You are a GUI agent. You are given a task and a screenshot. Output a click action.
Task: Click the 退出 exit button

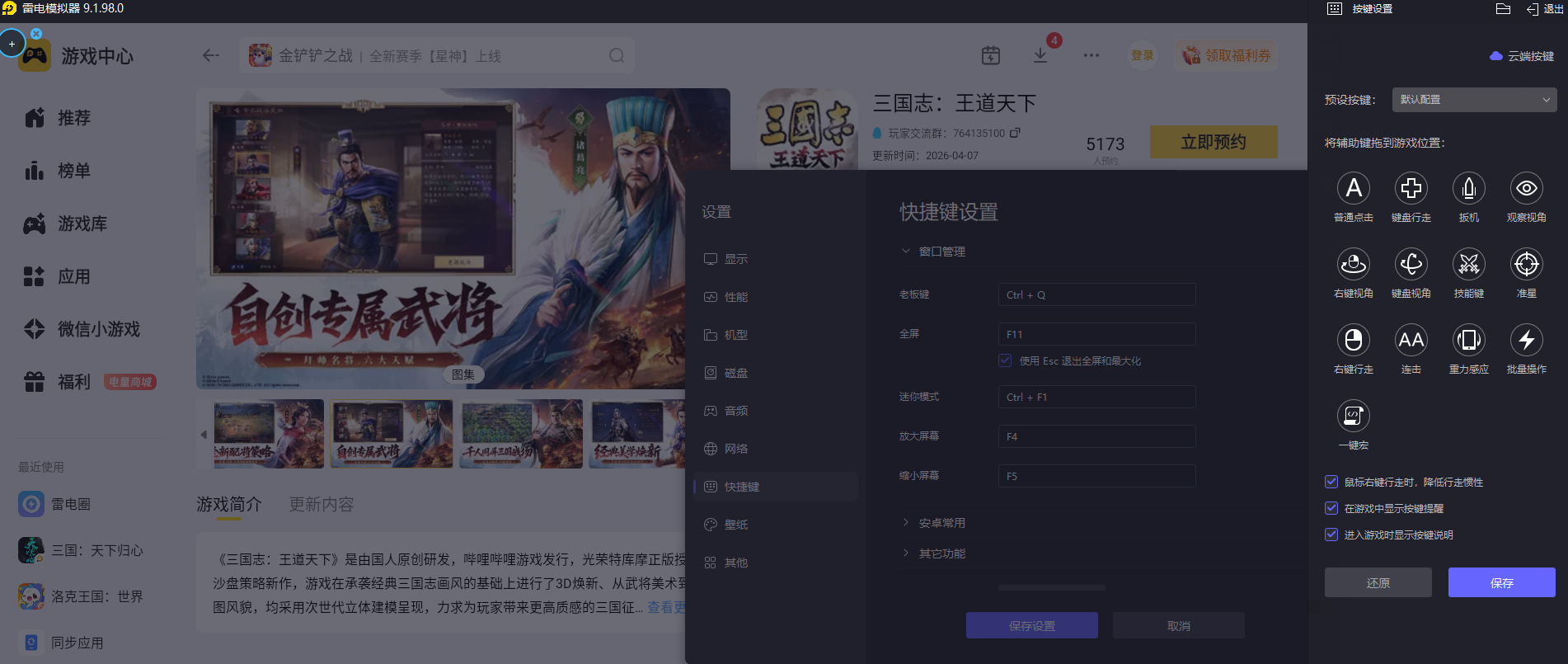point(1545,9)
